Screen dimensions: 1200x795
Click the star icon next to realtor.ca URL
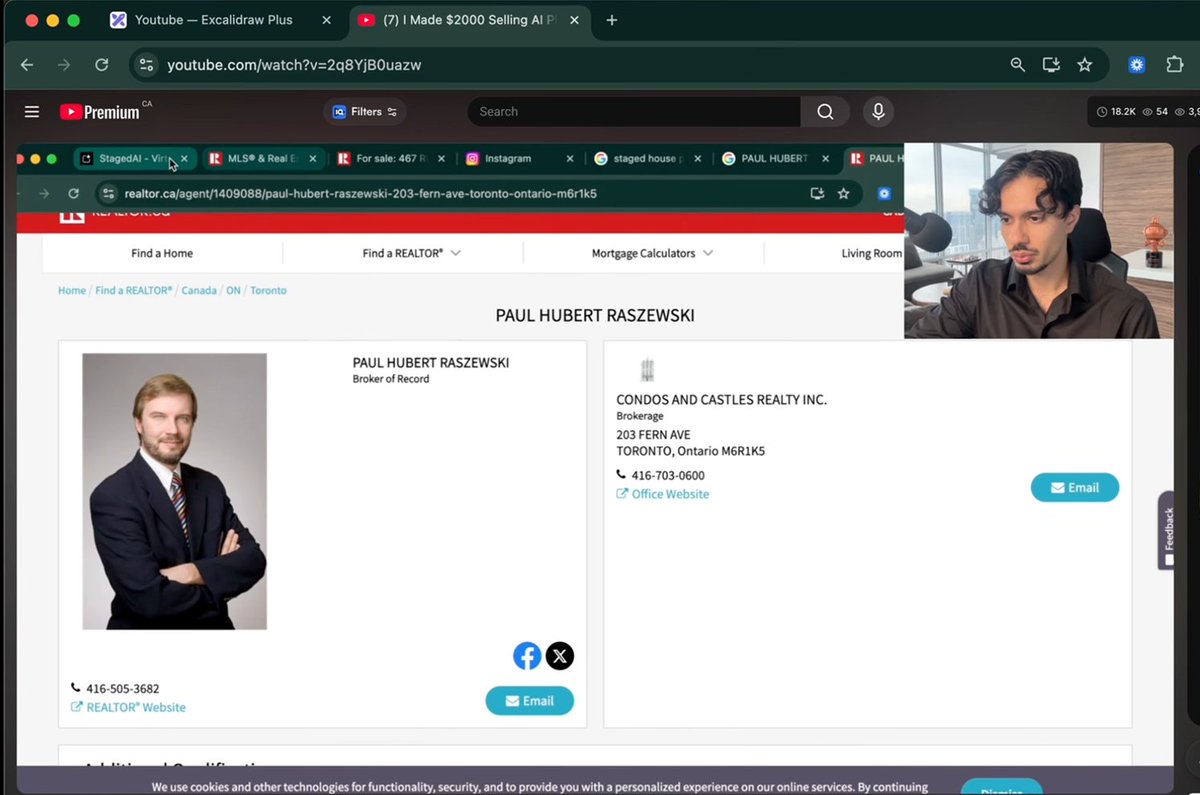pyautogui.click(x=844, y=194)
